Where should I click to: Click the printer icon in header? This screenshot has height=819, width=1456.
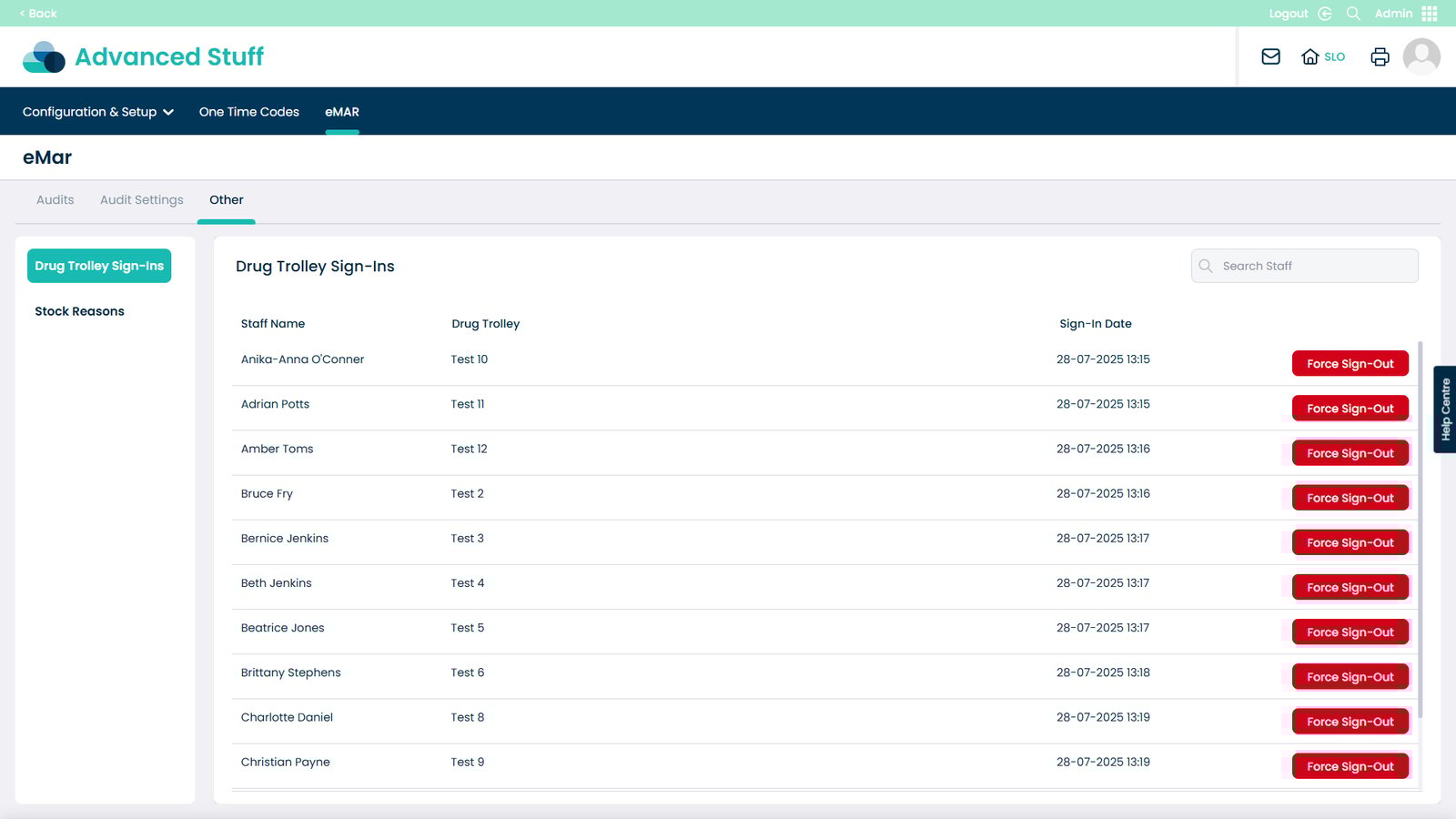(x=1380, y=56)
